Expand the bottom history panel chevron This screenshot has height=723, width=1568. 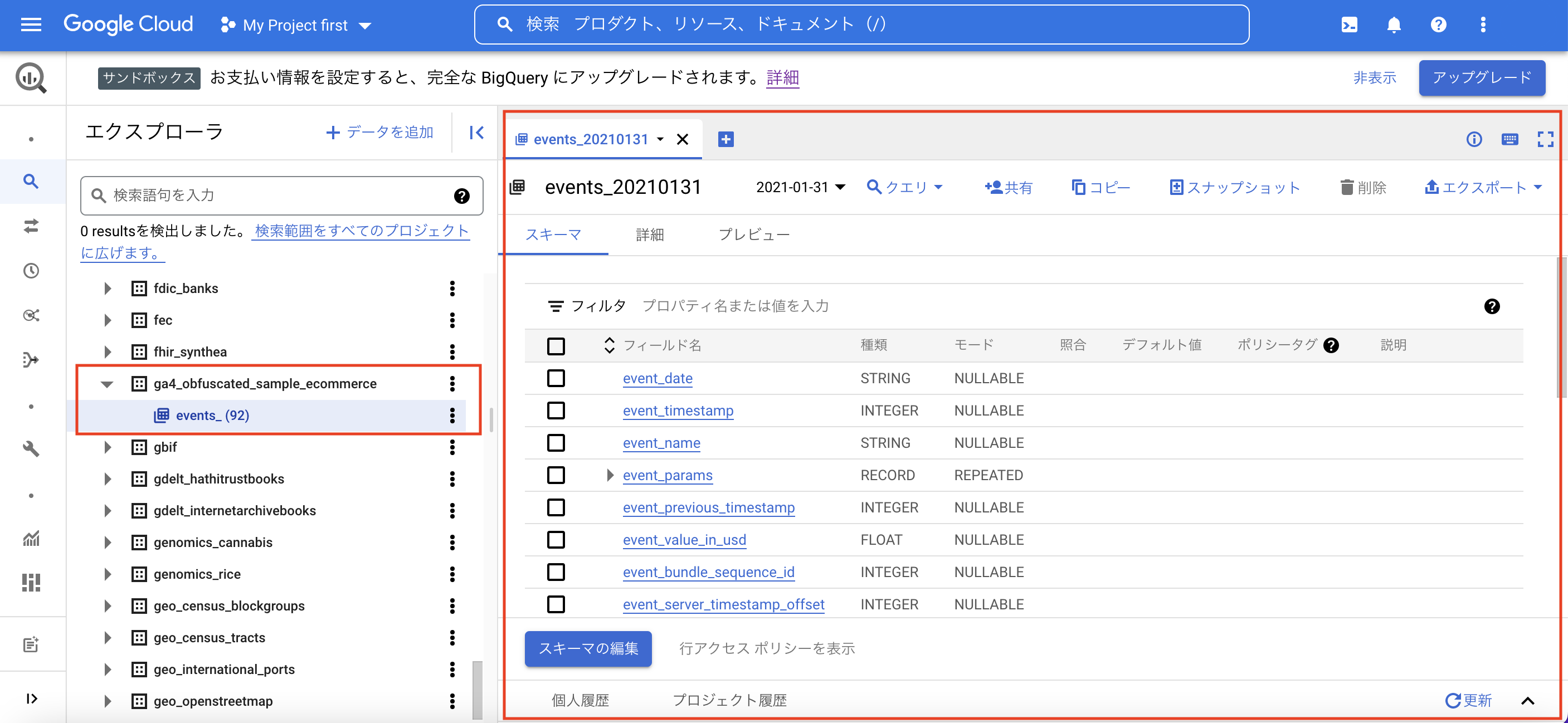[x=1528, y=701]
